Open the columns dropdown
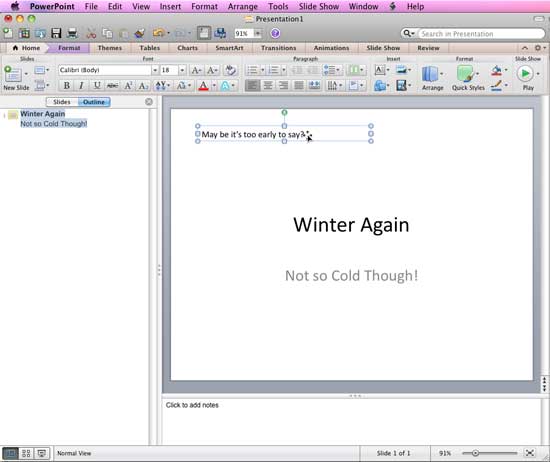The height and width of the screenshot is (462, 550). [x=356, y=70]
